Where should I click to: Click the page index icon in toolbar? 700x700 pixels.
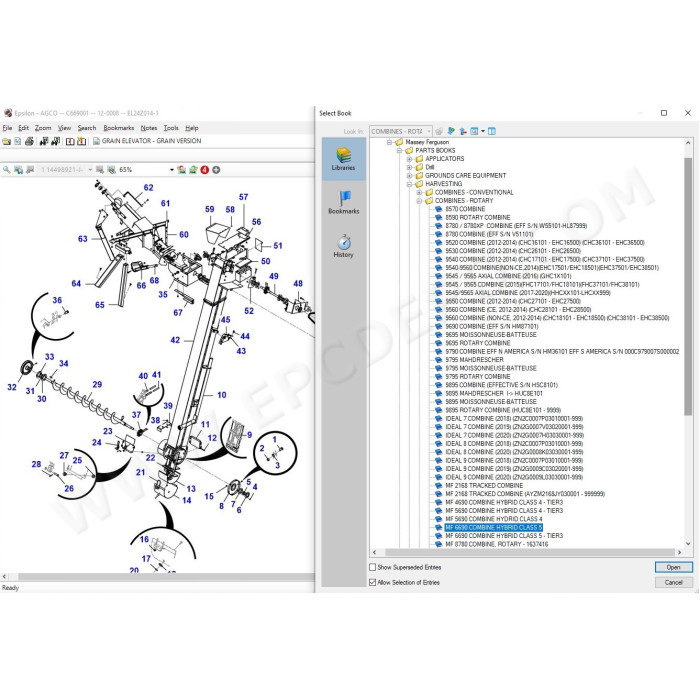(x=17, y=142)
